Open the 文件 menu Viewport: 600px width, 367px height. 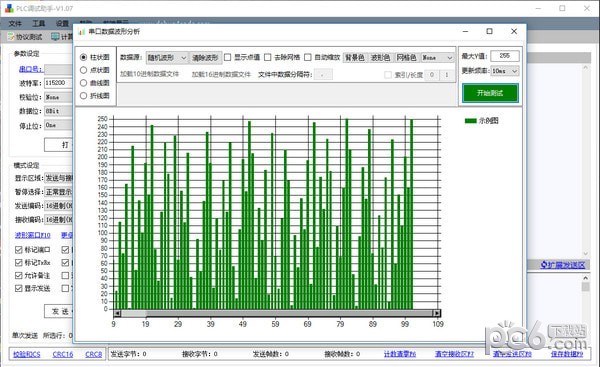(15, 24)
